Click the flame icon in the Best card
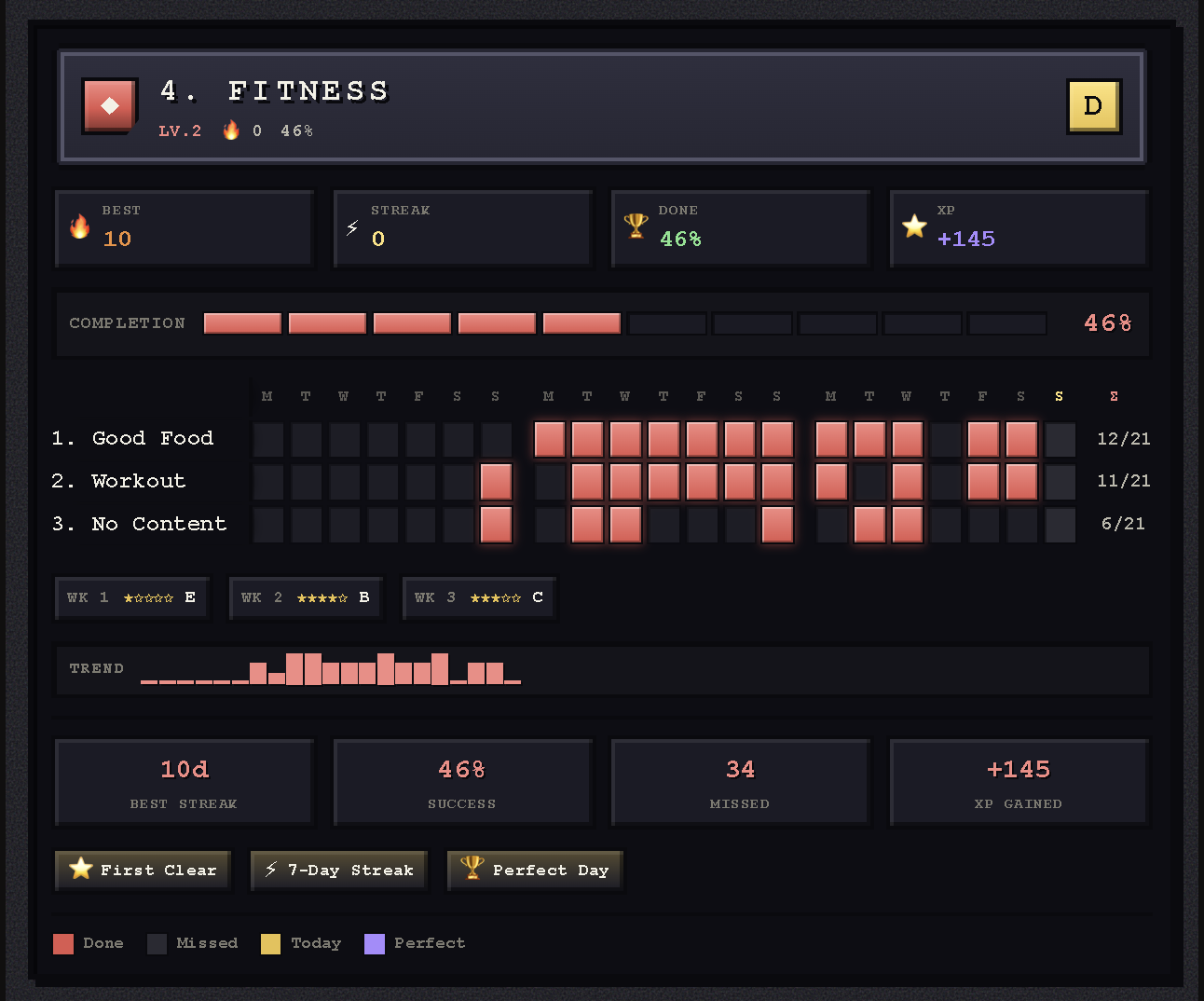1204x1001 pixels. (80, 226)
